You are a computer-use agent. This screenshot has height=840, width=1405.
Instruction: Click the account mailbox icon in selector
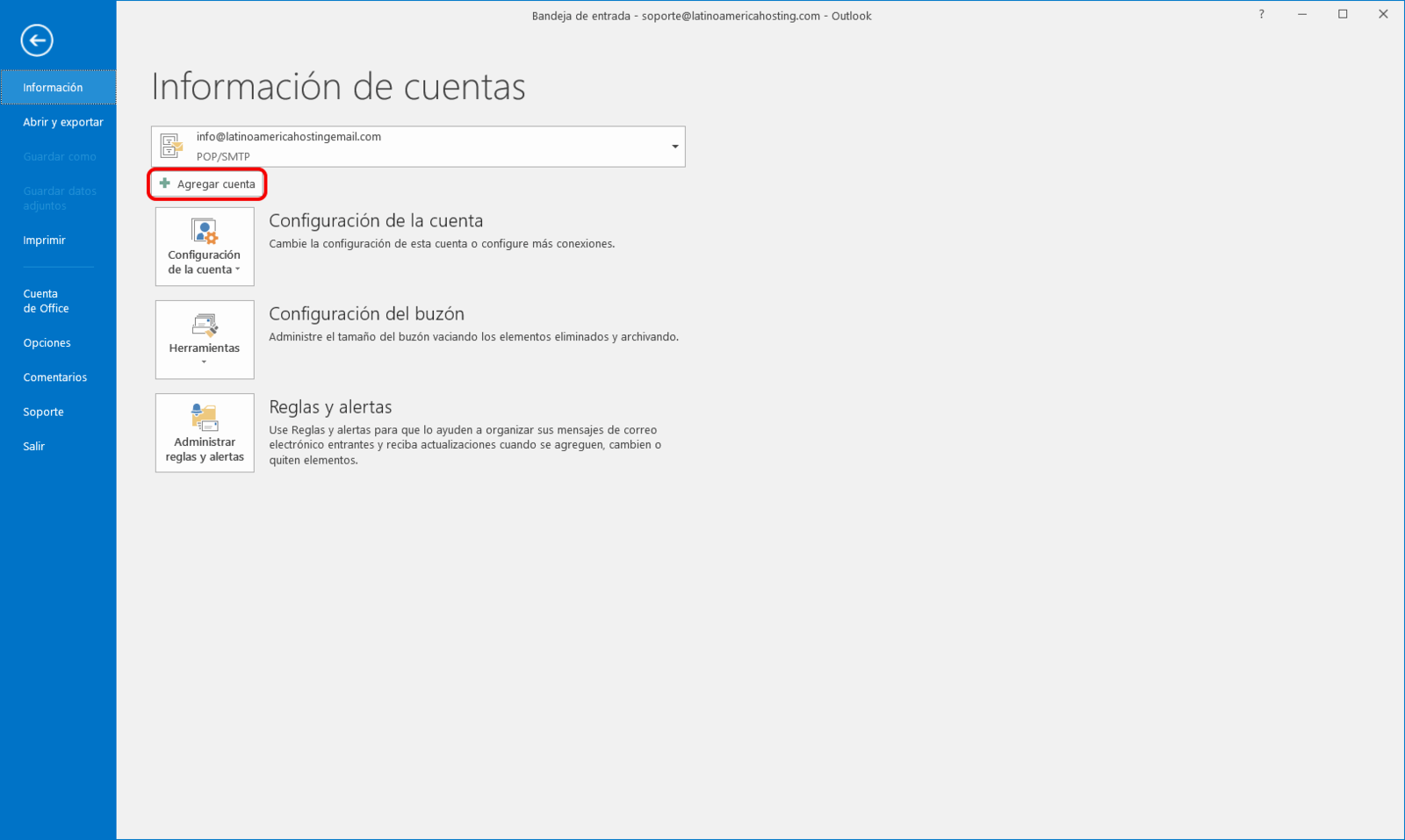point(172,146)
